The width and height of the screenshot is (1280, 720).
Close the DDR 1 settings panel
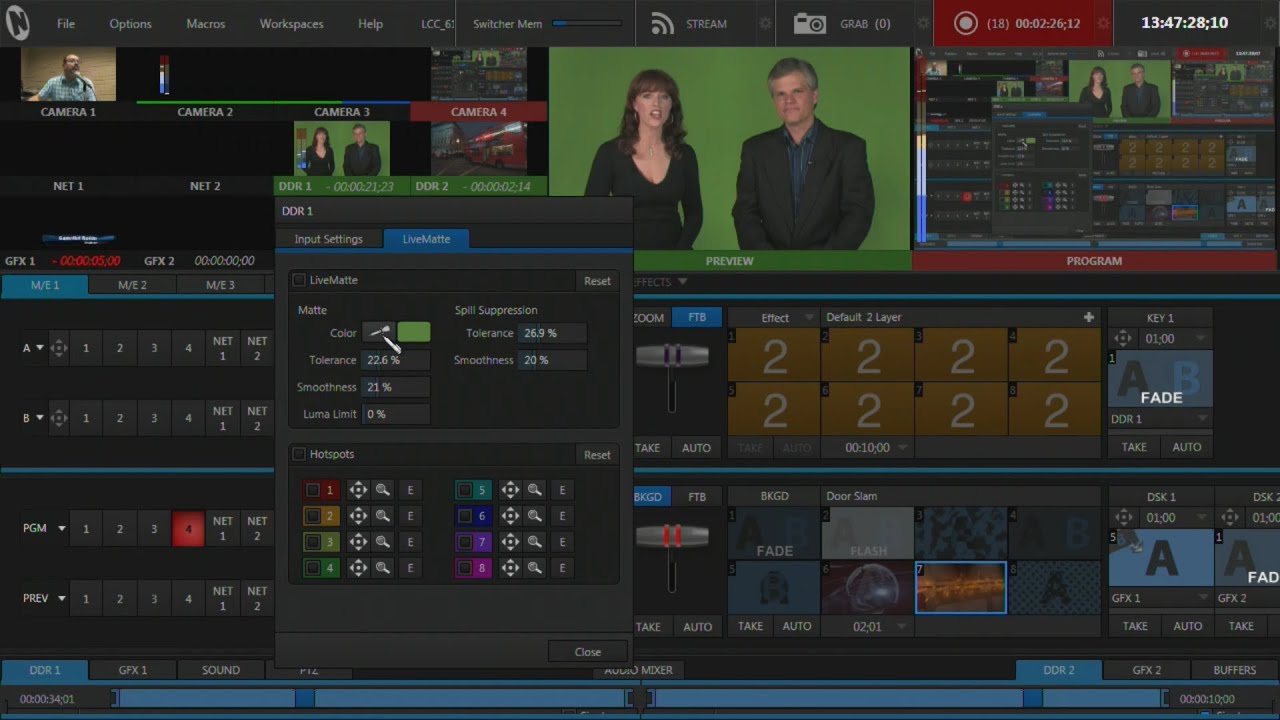click(588, 652)
